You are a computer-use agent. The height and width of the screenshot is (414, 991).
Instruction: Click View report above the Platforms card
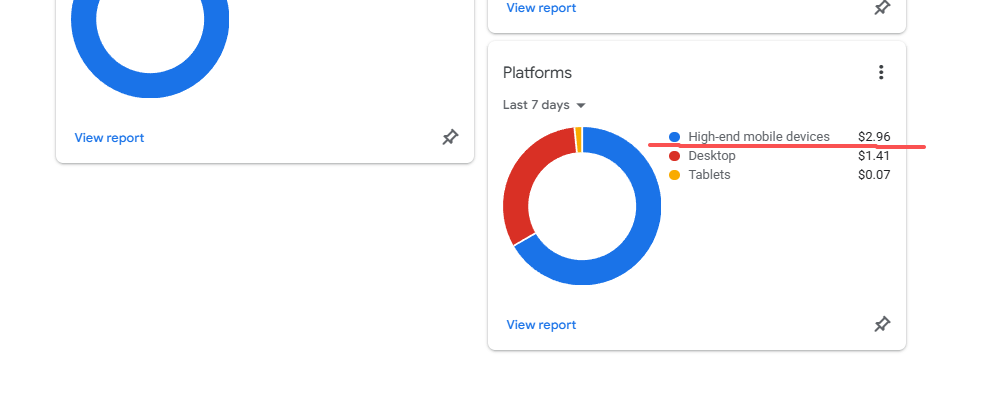pyautogui.click(x=541, y=8)
